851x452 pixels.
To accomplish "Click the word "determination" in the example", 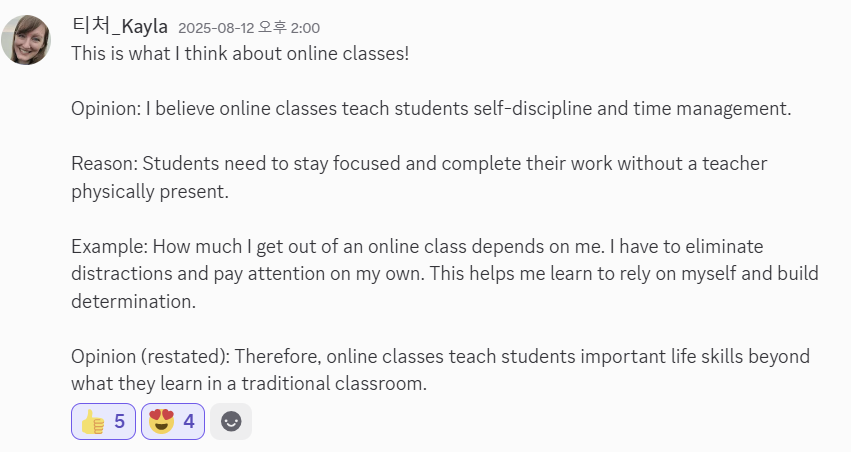I will click(133, 301).
